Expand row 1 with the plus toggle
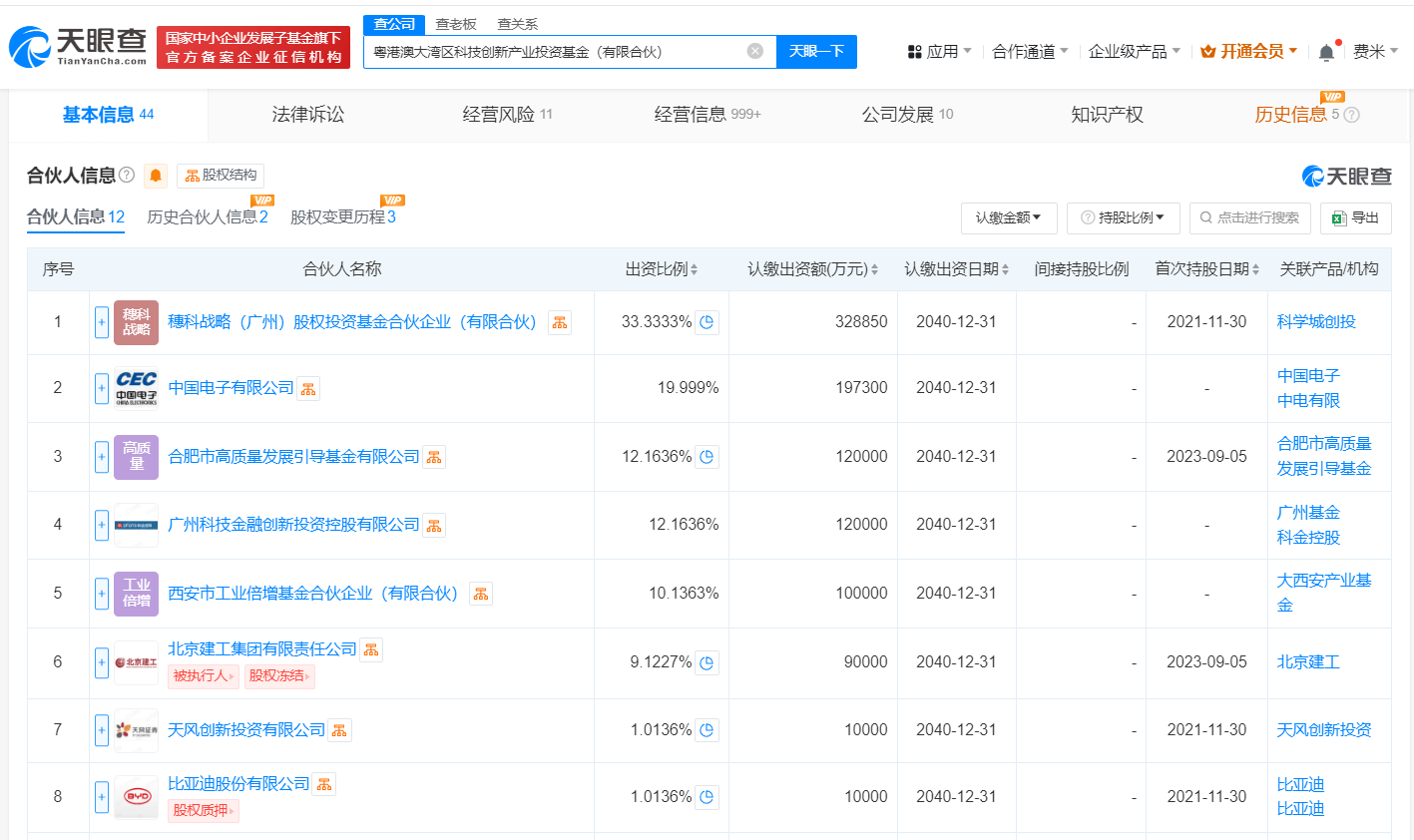1414x840 pixels. (102, 322)
